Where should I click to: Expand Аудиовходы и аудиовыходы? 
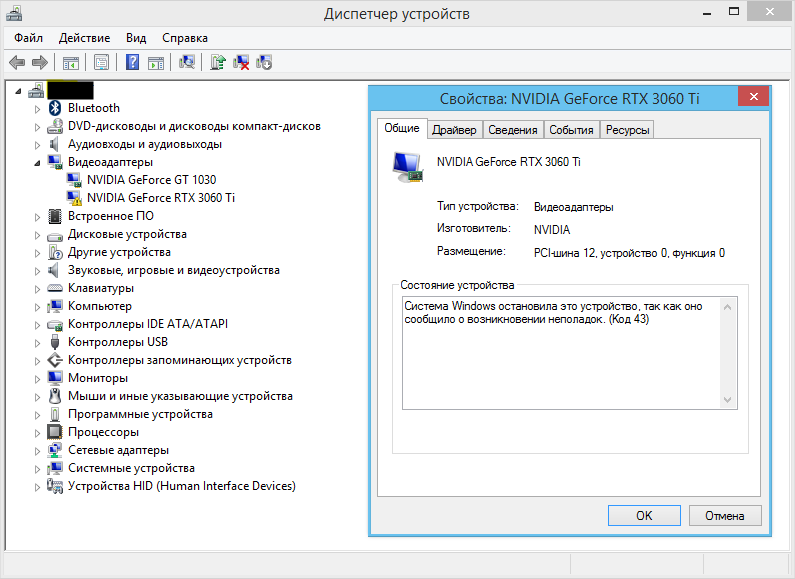point(37,145)
